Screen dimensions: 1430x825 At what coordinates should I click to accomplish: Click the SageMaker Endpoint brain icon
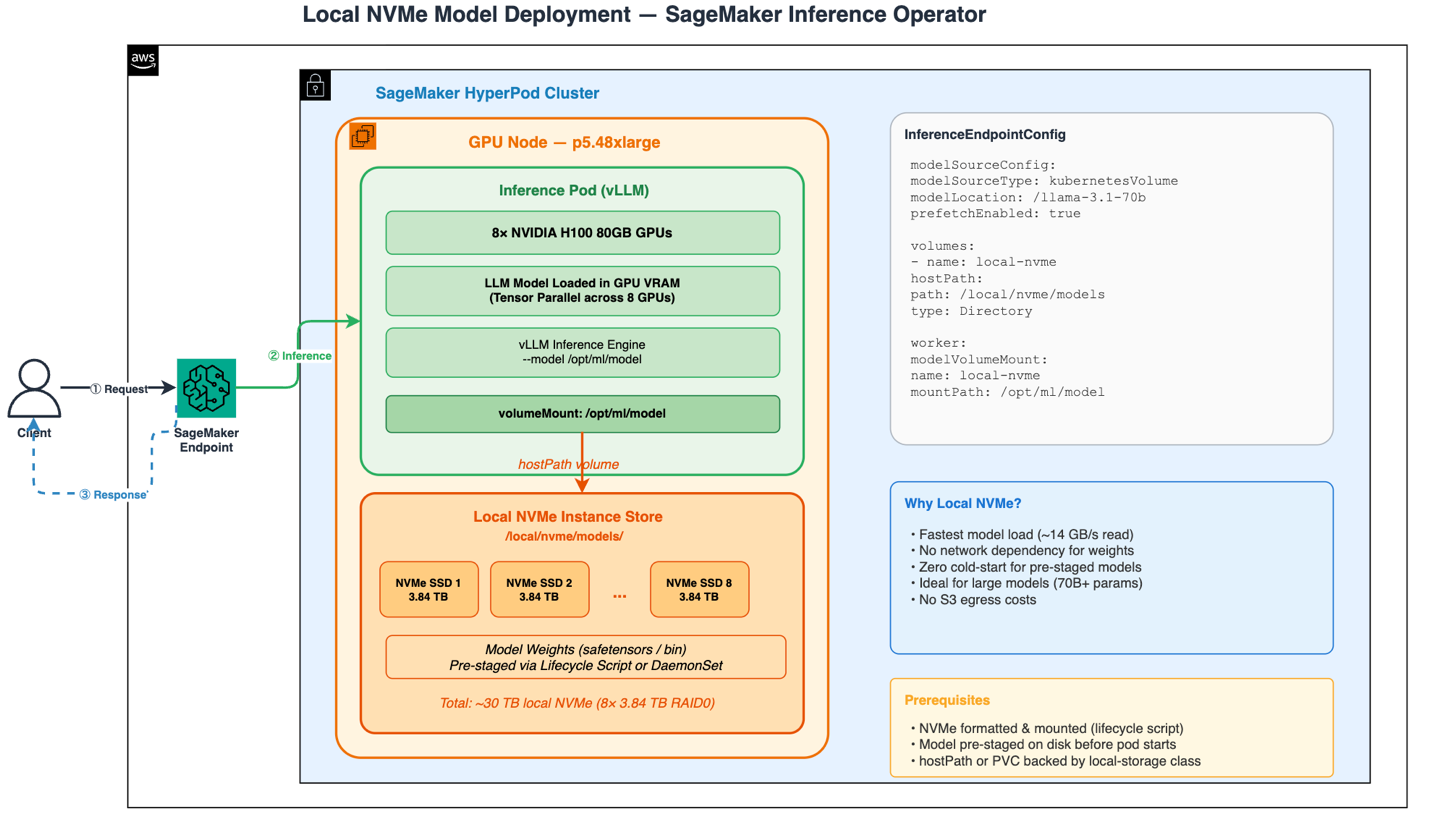(205, 387)
